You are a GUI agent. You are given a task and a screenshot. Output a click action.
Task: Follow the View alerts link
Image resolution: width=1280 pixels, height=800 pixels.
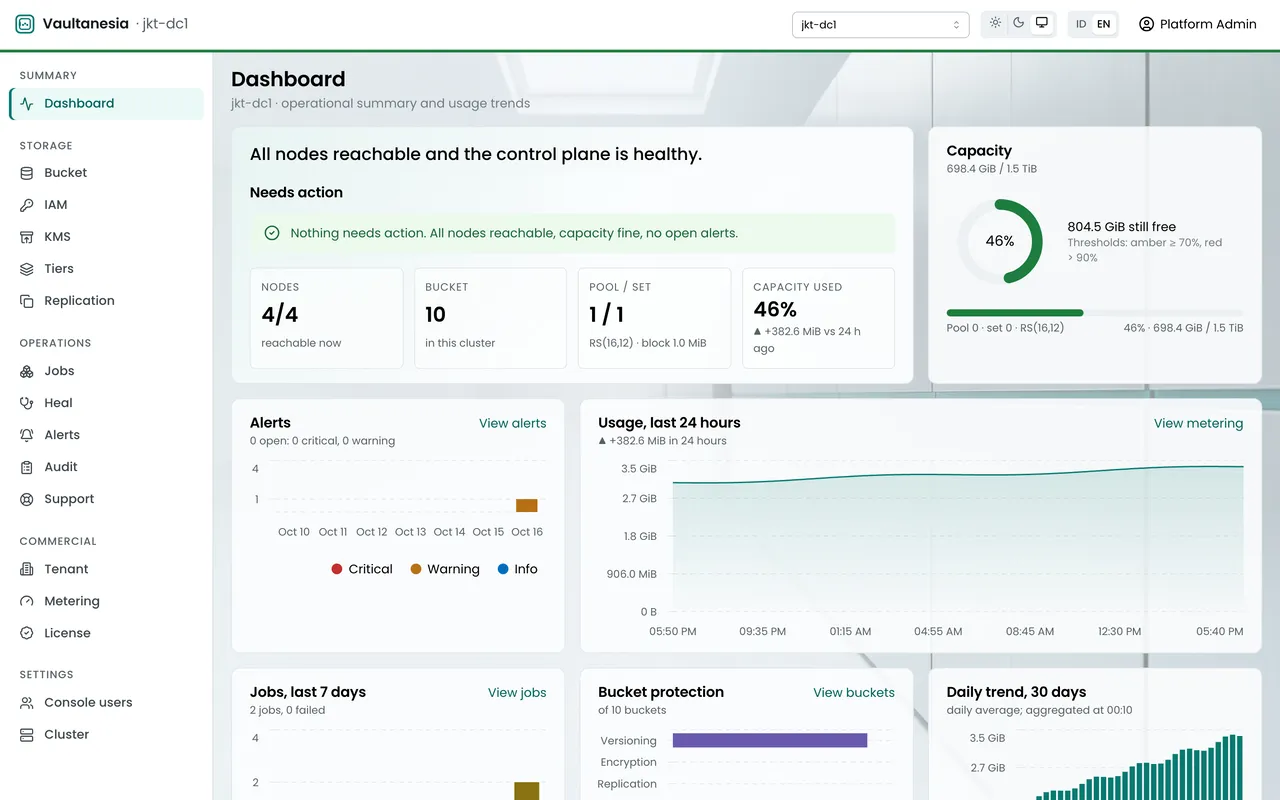(513, 423)
